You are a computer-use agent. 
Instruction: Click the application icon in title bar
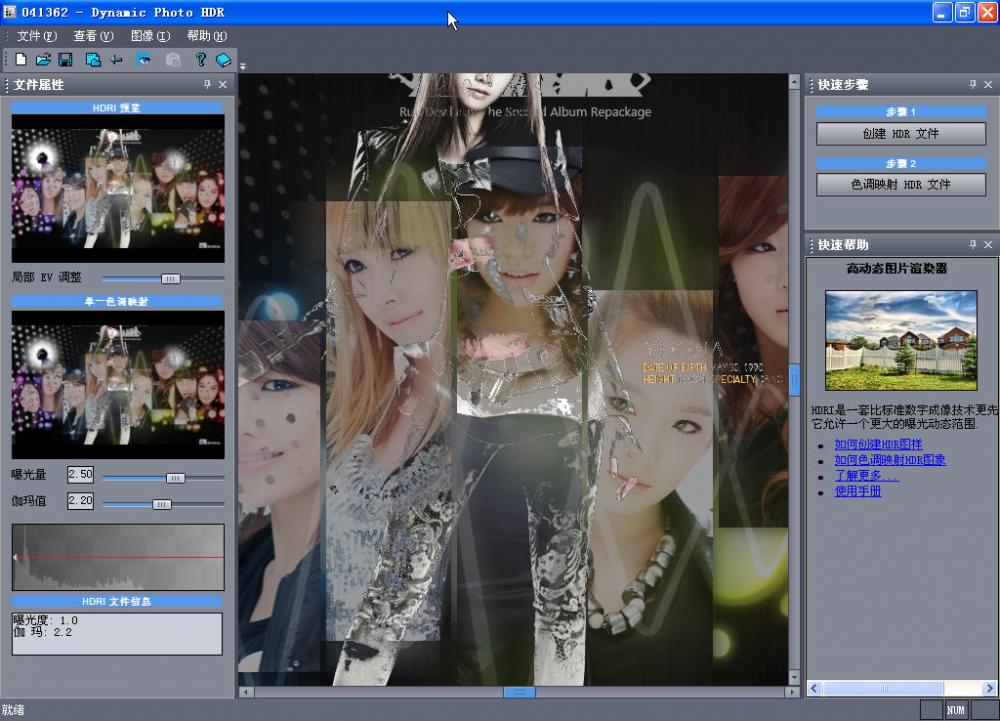coord(10,12)
